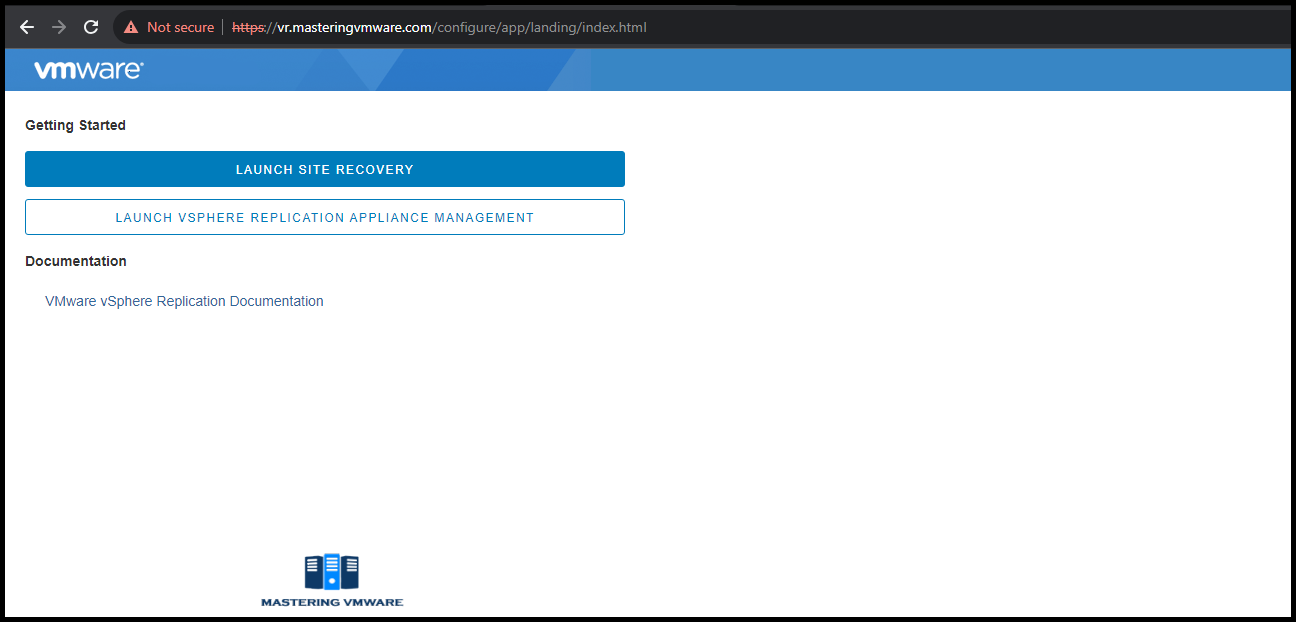Click the browser forward arrow
The height and width of the screenshot is (622, 1296).
tap(58, 27)
